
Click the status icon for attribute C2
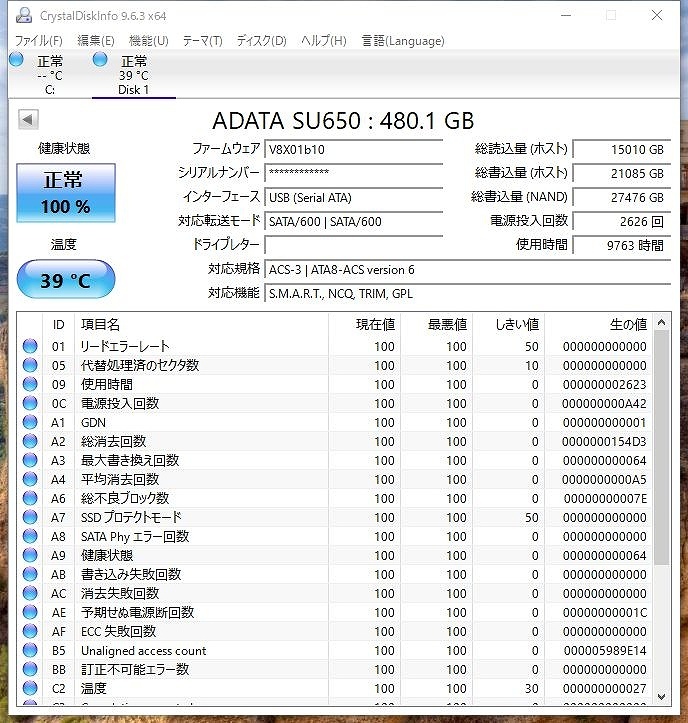pos(30,688)
